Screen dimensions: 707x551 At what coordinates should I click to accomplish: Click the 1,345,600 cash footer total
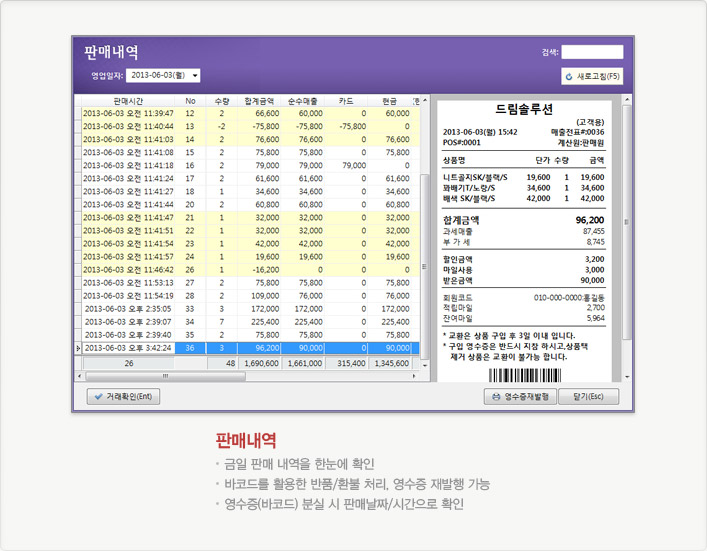(x=390, y=363)
